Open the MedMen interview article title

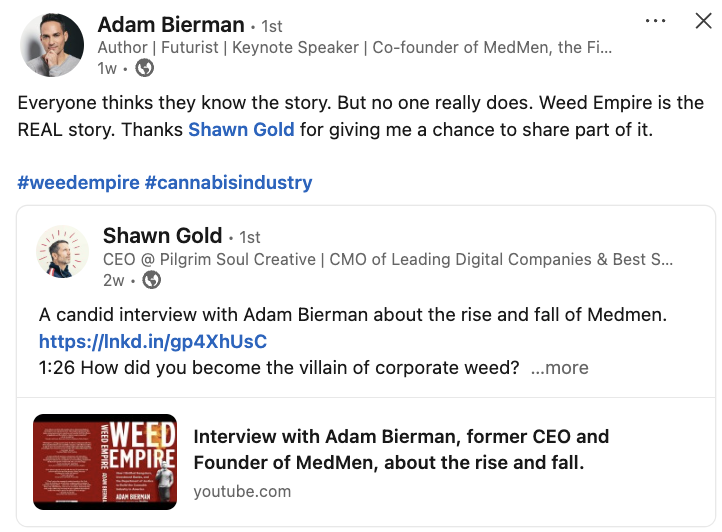(400, 450)
